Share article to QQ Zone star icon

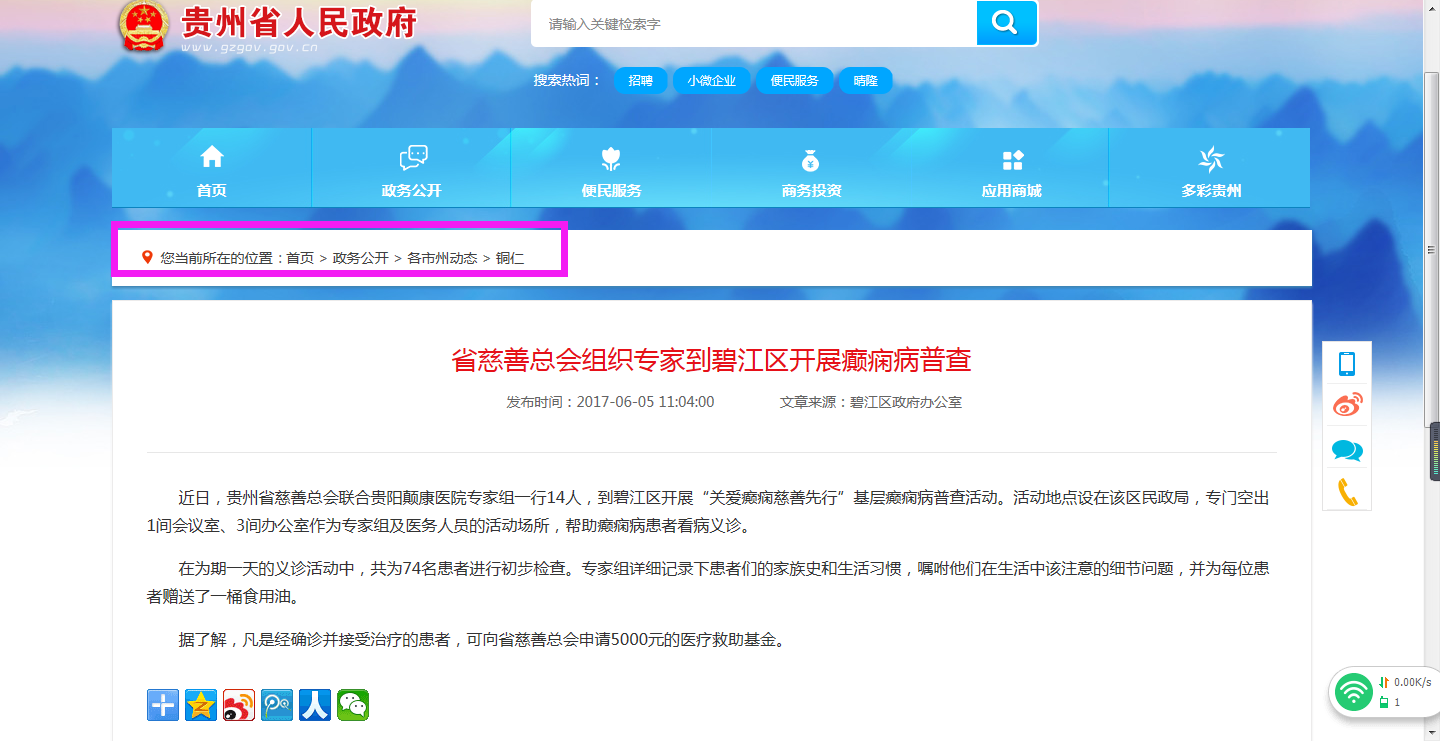point(201,705)
